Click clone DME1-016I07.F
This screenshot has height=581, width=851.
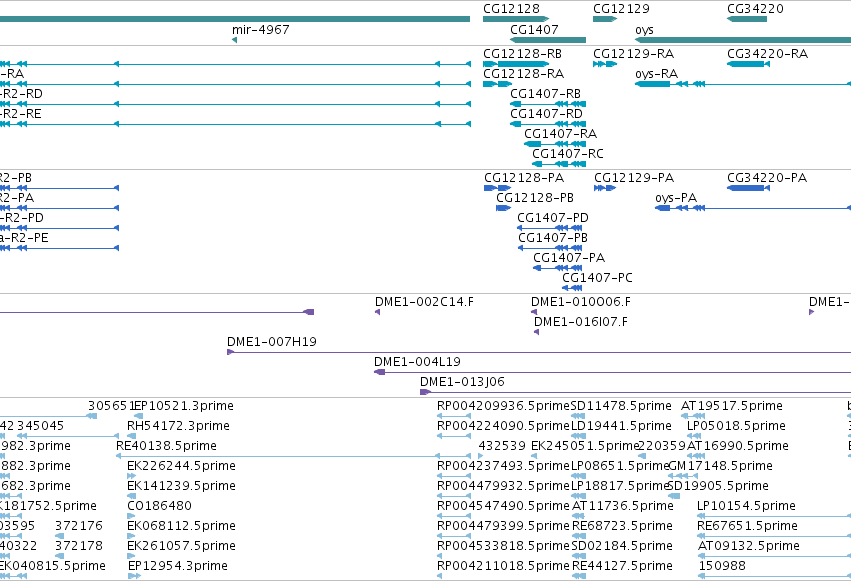(x=581, y=322)
